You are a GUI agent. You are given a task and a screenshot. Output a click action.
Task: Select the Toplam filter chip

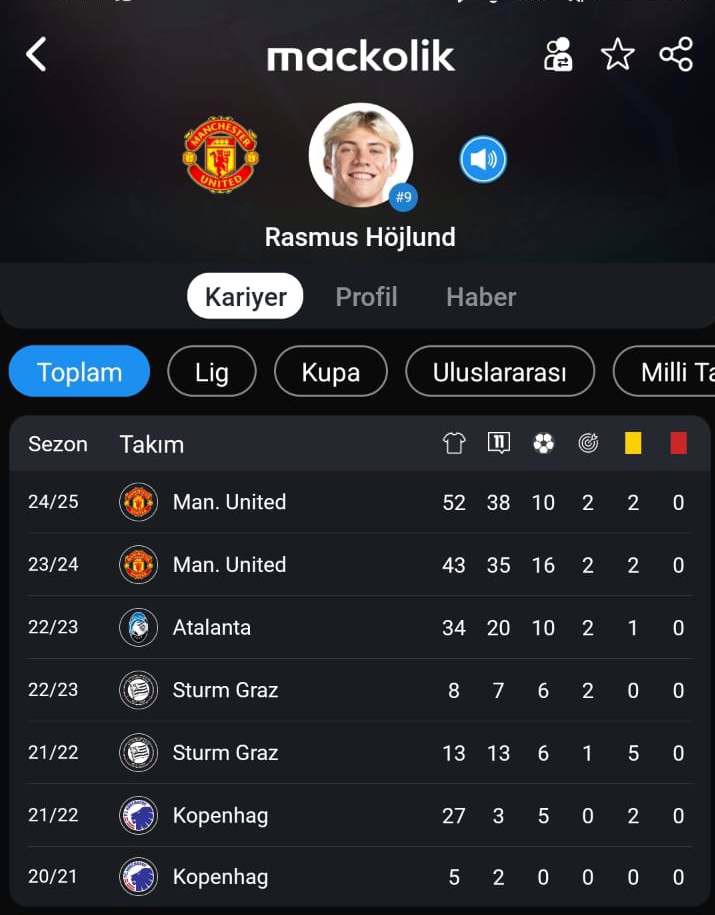click(79, 372)
